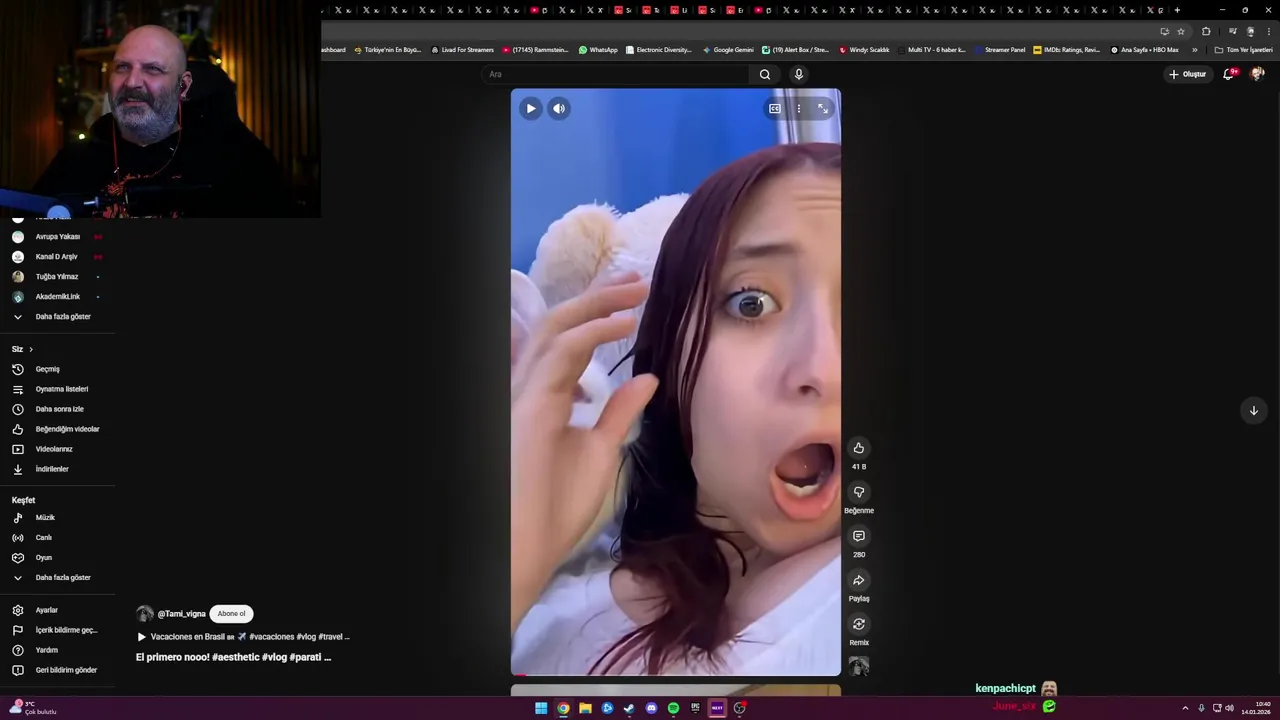Click the Beğenme dislike button
This screenshot has width=1280, height=720.
858,492
